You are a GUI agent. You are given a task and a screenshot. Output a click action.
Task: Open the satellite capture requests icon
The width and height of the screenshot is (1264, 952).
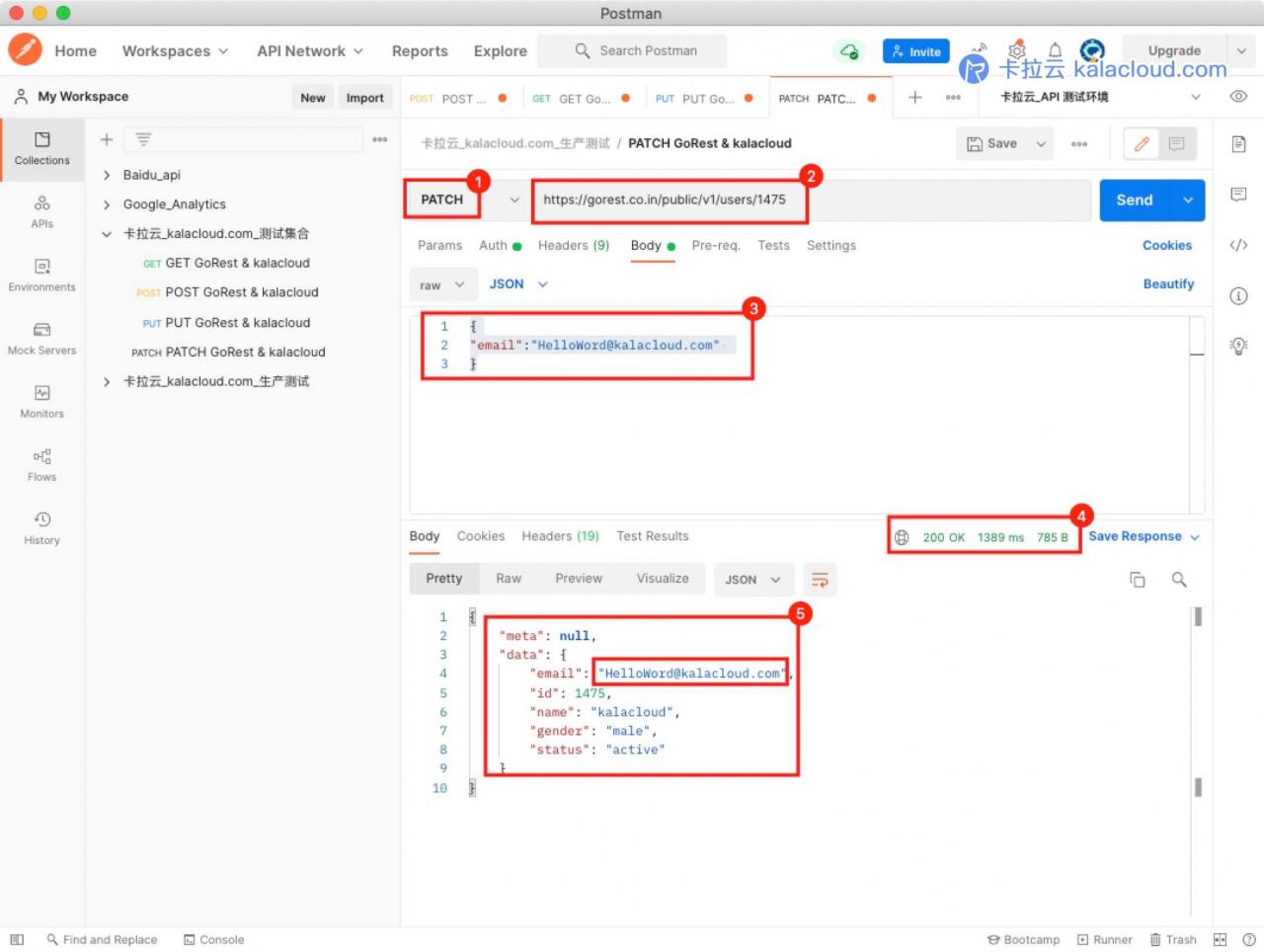coord(980,49)
